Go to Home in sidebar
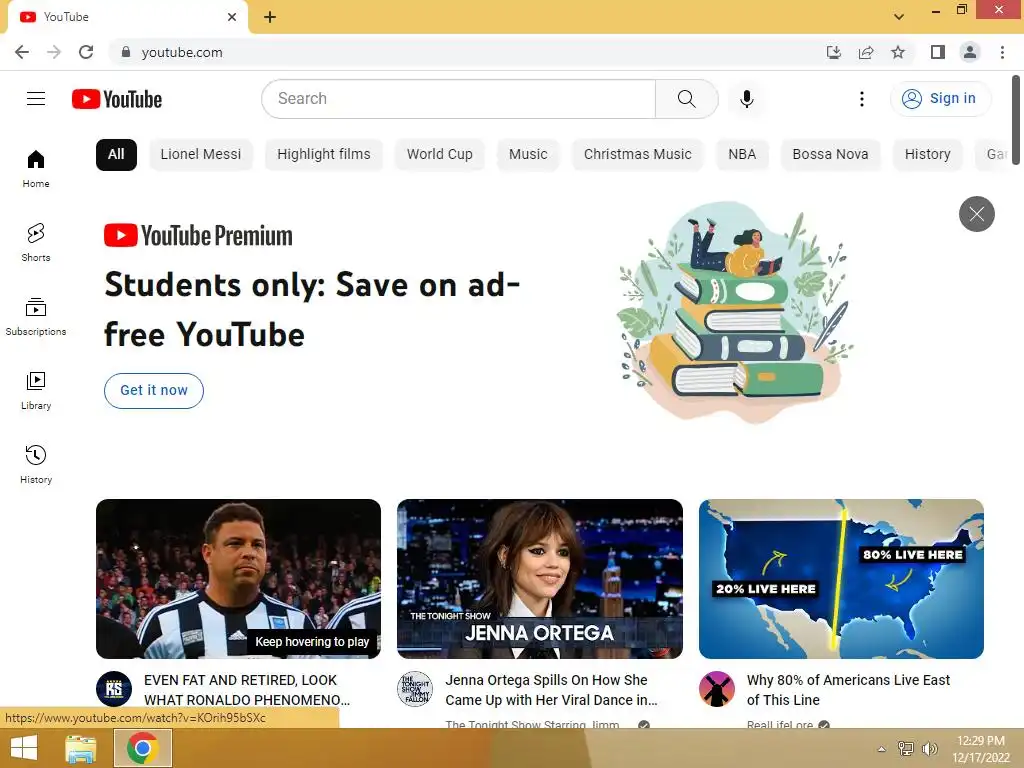The height and width of the screenshot is (768, 1024). coord(36,168)
